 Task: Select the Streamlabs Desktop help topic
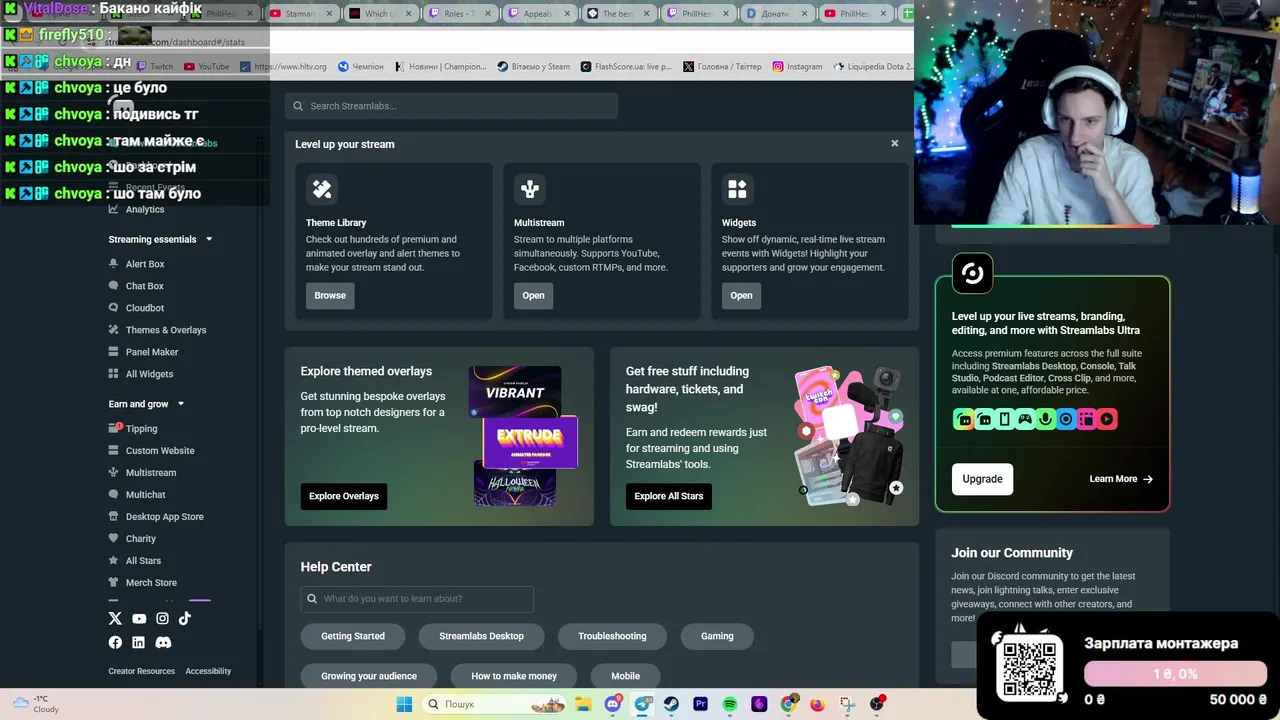tap(481, 636)
